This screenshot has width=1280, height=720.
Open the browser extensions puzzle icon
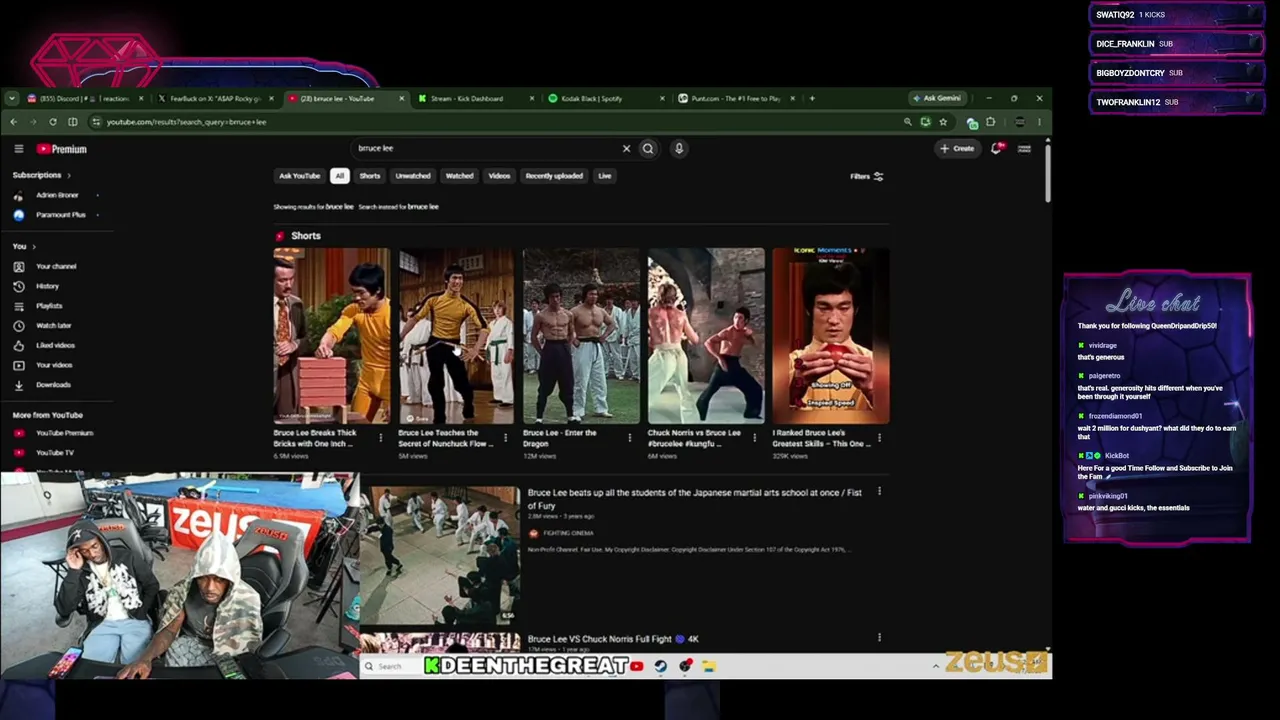coord(990,122)
